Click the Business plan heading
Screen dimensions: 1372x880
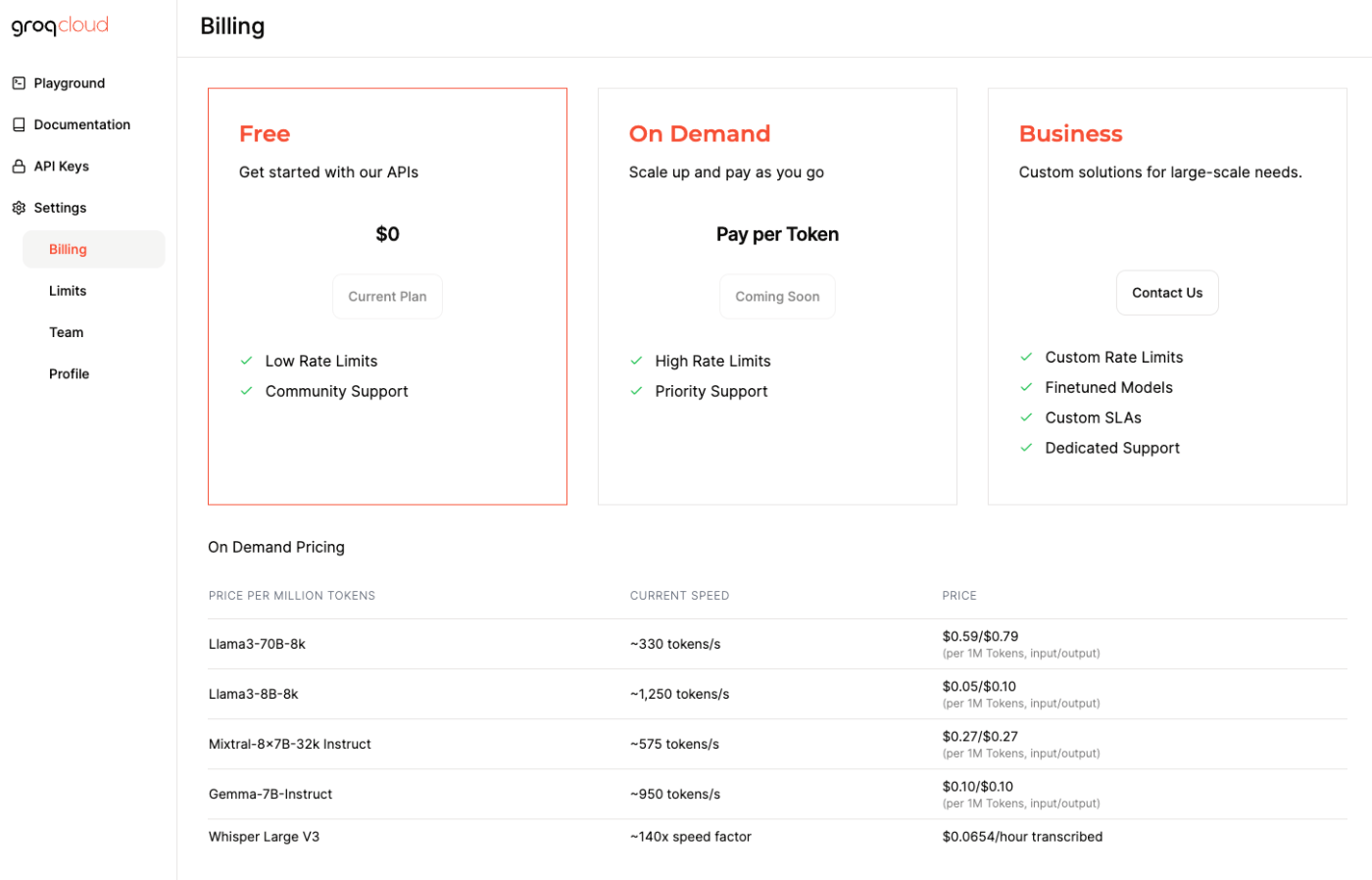click(1071, 133)
